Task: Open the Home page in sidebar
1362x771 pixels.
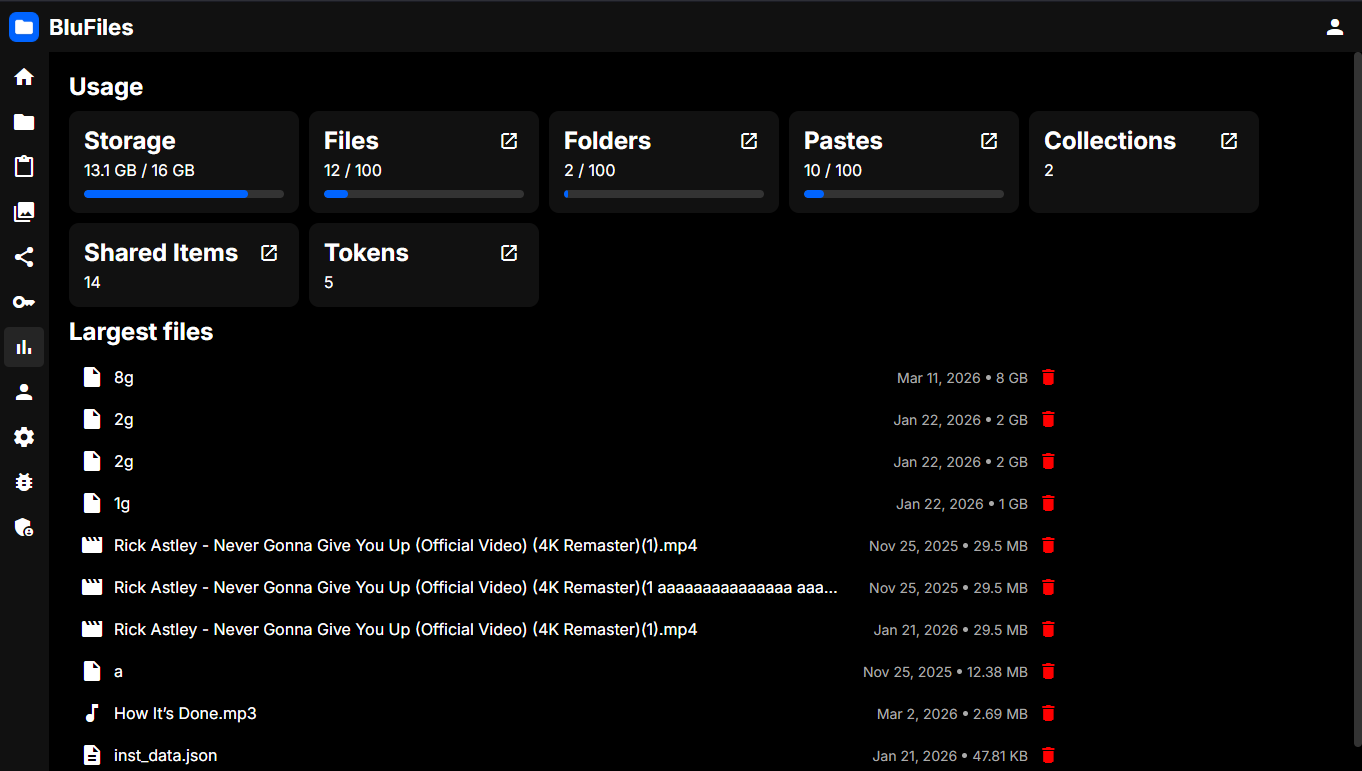Action: 24,77
